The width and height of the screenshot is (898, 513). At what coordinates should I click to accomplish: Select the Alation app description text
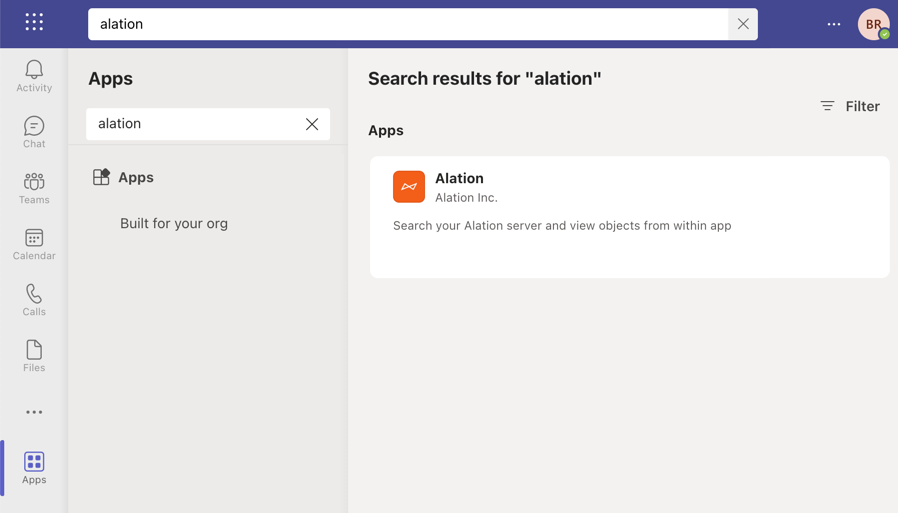[x=562, y=226]
